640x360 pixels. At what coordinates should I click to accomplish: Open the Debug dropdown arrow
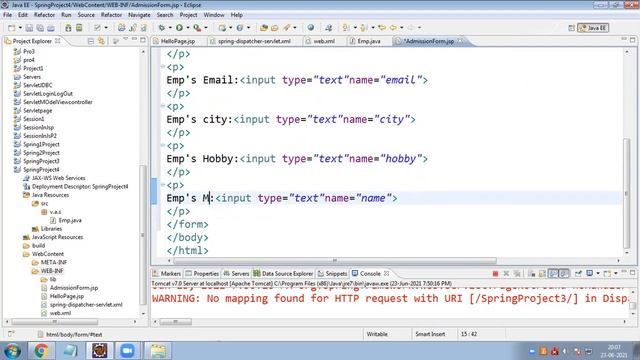(170, 28)
